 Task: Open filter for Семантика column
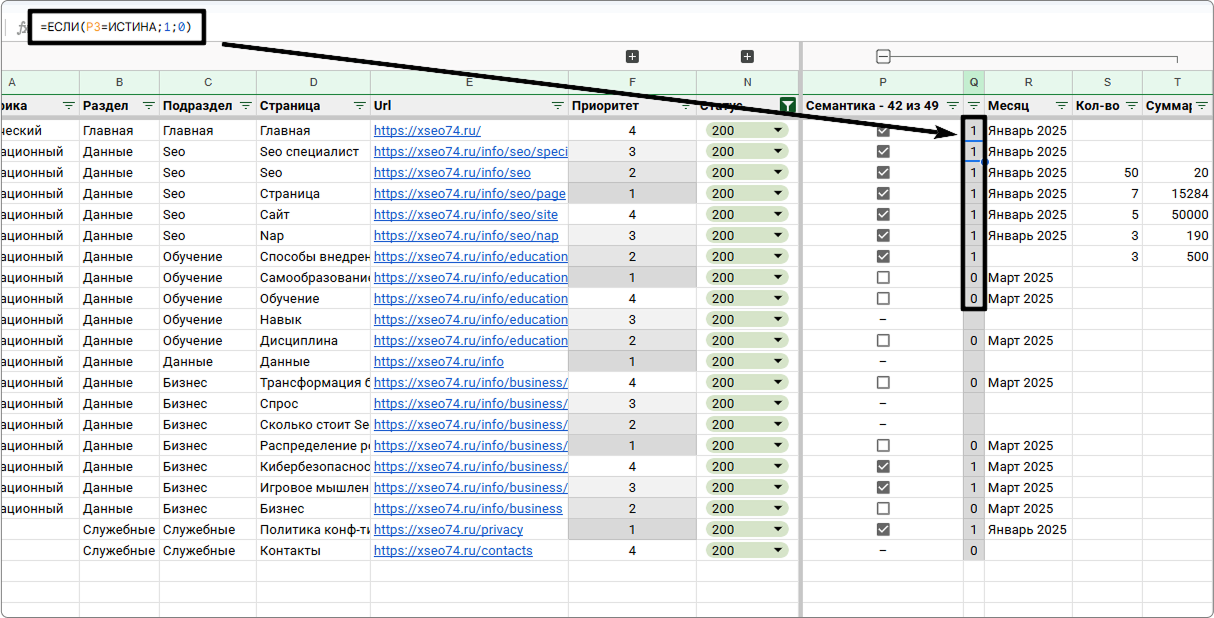point(952,105)
